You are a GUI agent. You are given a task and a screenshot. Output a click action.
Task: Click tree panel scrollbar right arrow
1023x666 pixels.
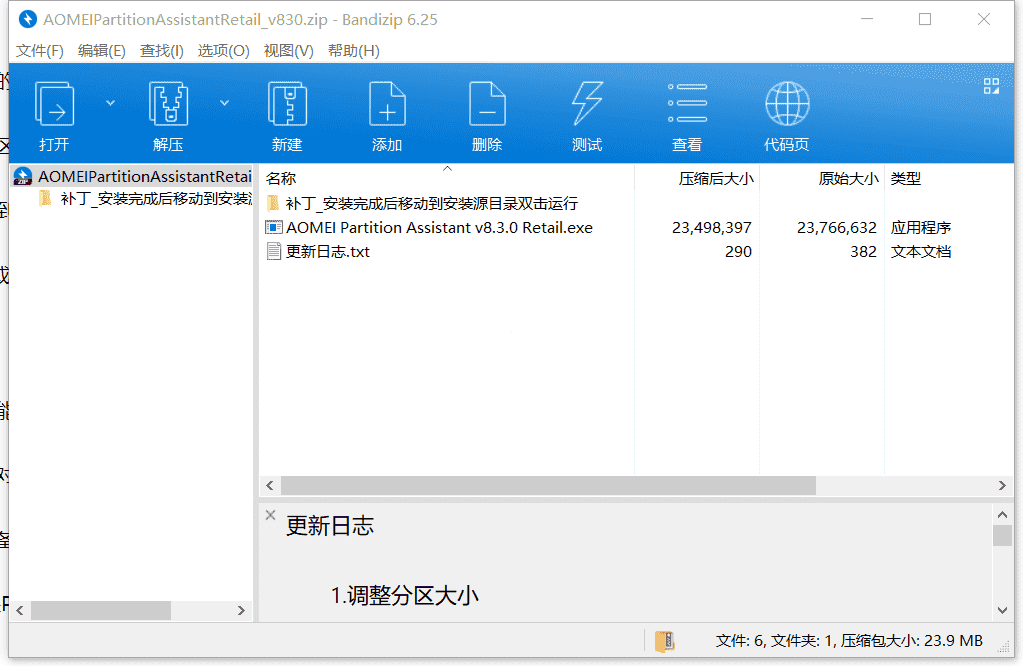click(241, 611)
